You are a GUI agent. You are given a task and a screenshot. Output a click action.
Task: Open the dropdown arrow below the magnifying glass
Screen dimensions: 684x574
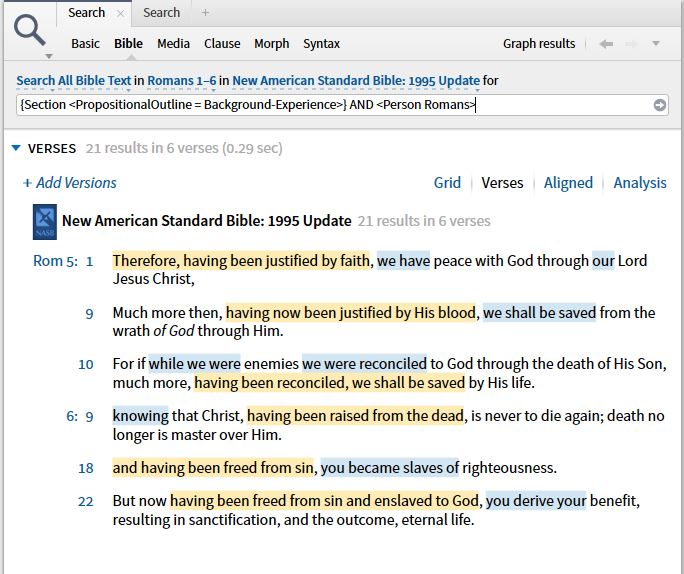pyautogui.click(x=49, y=56)
